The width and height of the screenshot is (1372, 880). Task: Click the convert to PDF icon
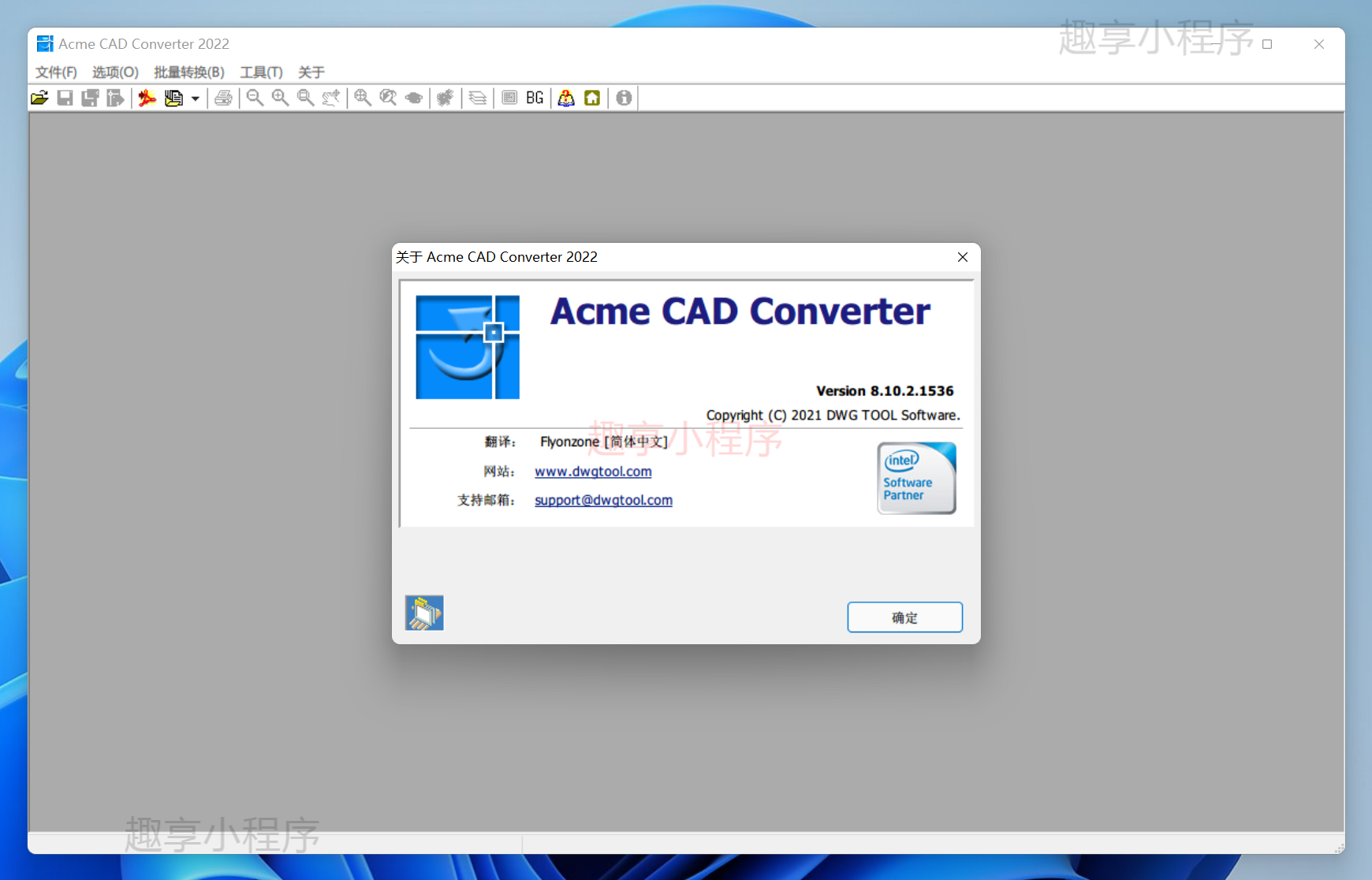[147, 98]
